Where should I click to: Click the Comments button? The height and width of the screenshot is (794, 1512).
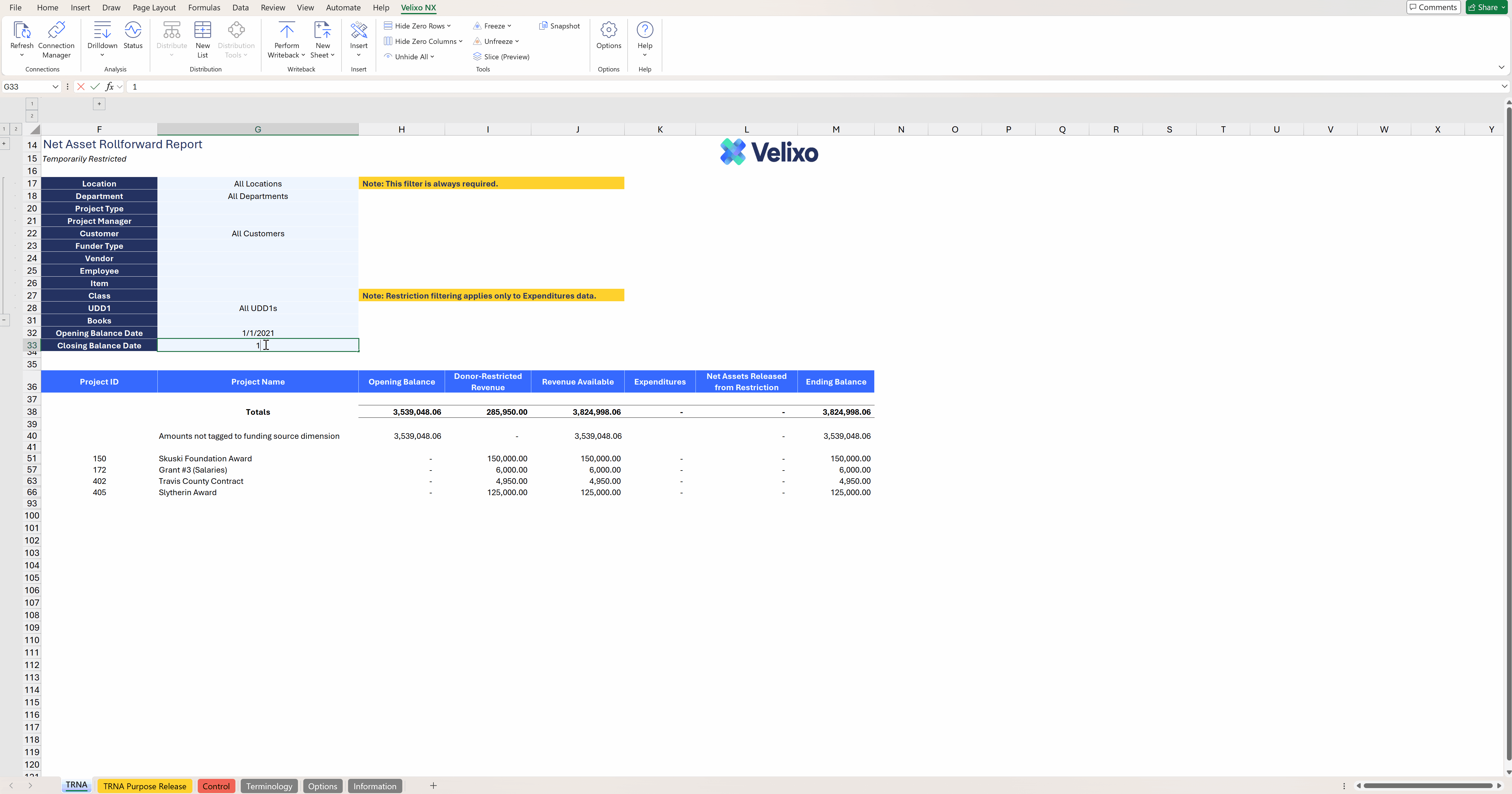(1433, 7)
